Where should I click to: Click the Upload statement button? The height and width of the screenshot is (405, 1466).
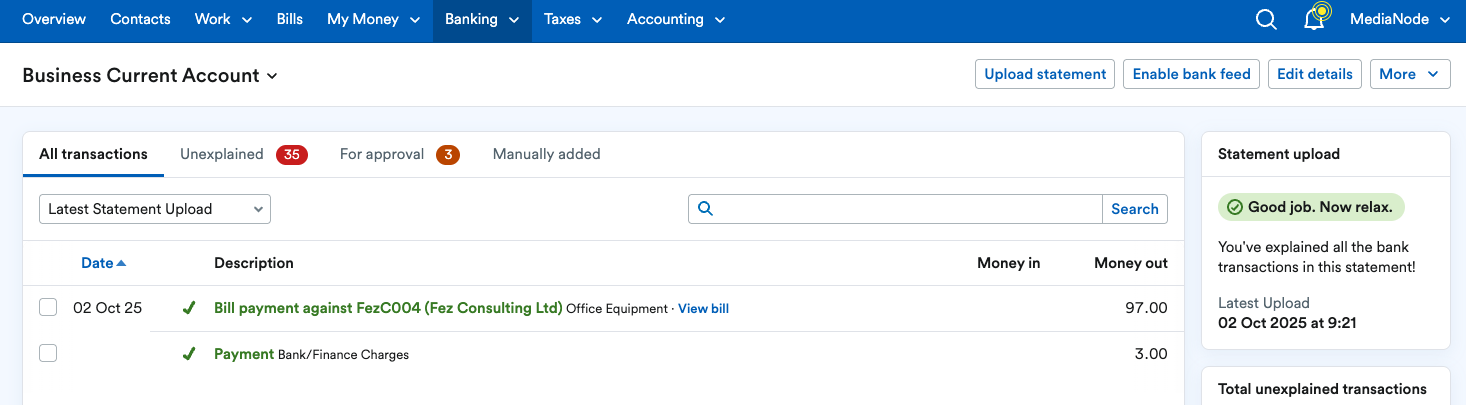pyautogui.click(x=1045, y=74)
